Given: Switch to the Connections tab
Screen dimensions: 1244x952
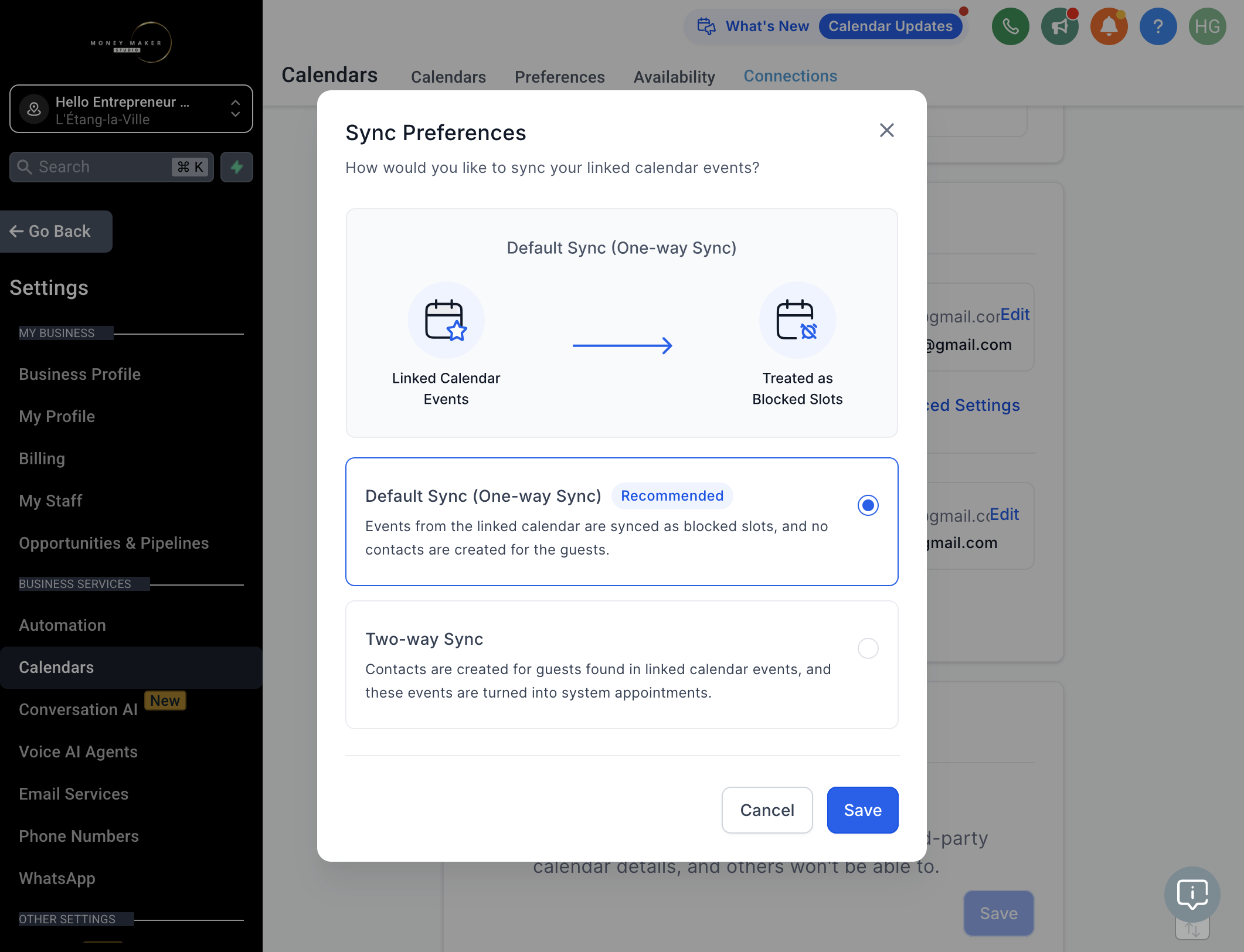Looking at the screenshot, I should tap(790, 76).
